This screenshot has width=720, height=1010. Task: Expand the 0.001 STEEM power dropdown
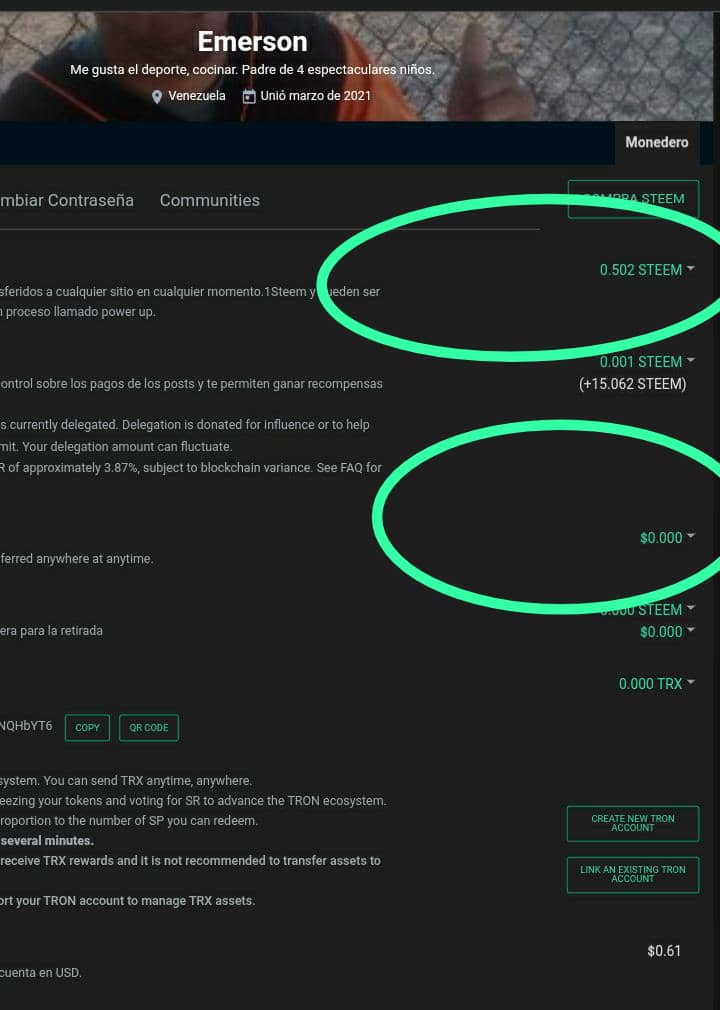[x=647, y=362]
